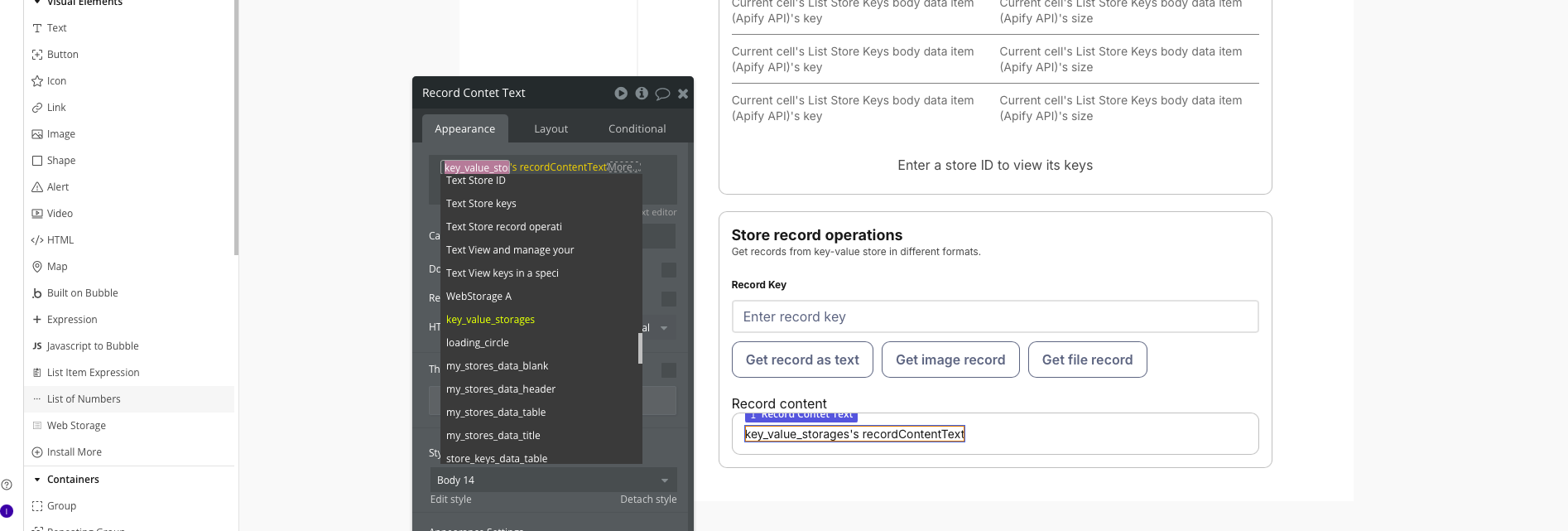Choose the HTML element icon
1568x531 pixels.
pyautogui.click(x=37, y=240)
